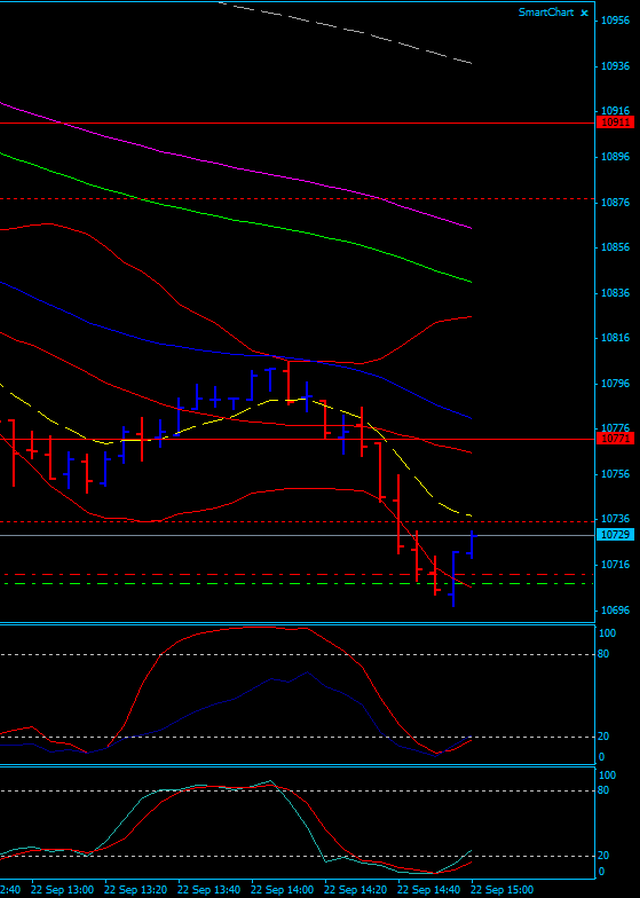Click the 22 Sep 14:00 time label
This screenshot has width=640, height=898.
282,889
